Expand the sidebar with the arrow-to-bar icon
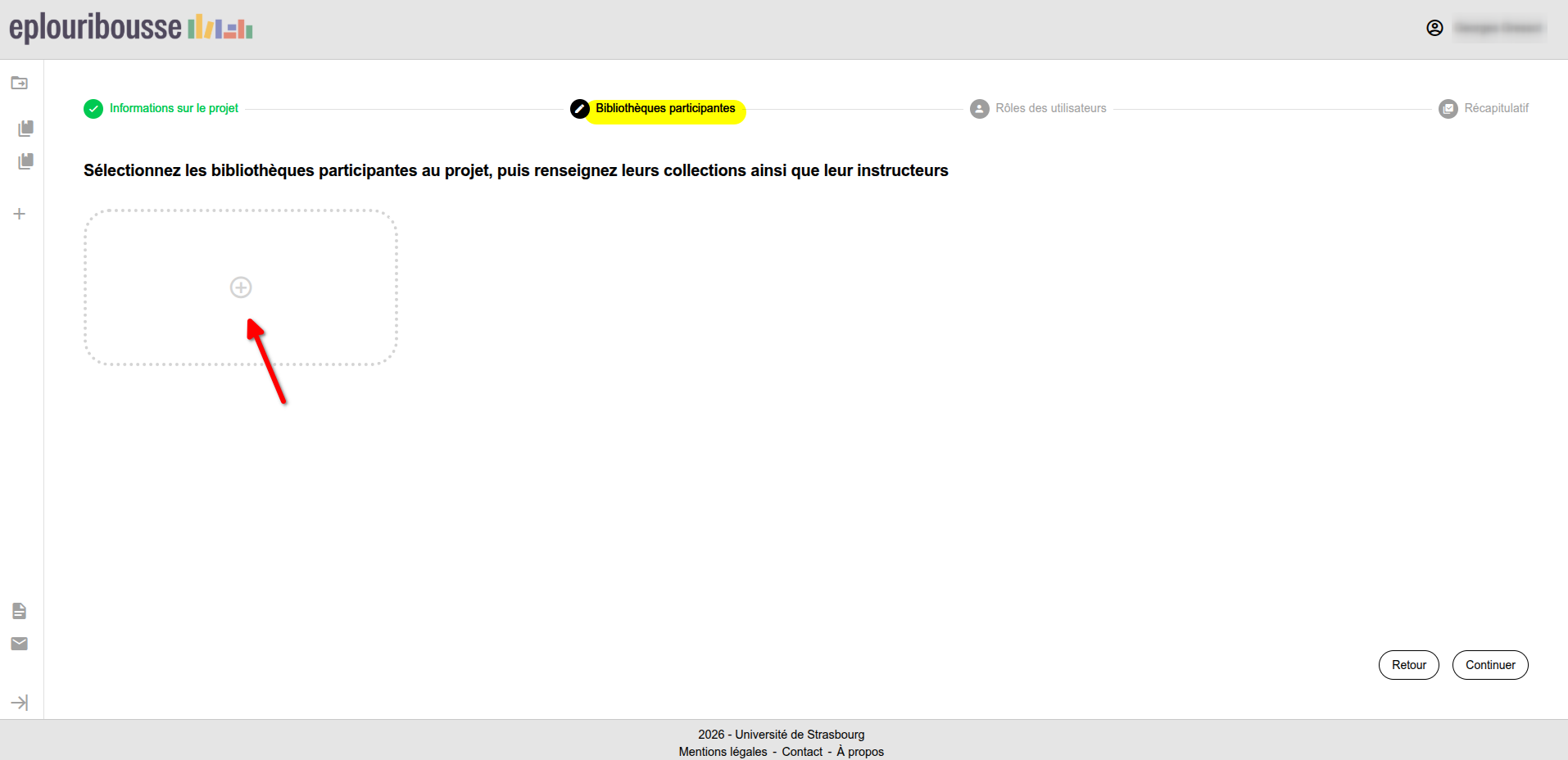This screenshot has height=760, width=1568. (20, 703)
